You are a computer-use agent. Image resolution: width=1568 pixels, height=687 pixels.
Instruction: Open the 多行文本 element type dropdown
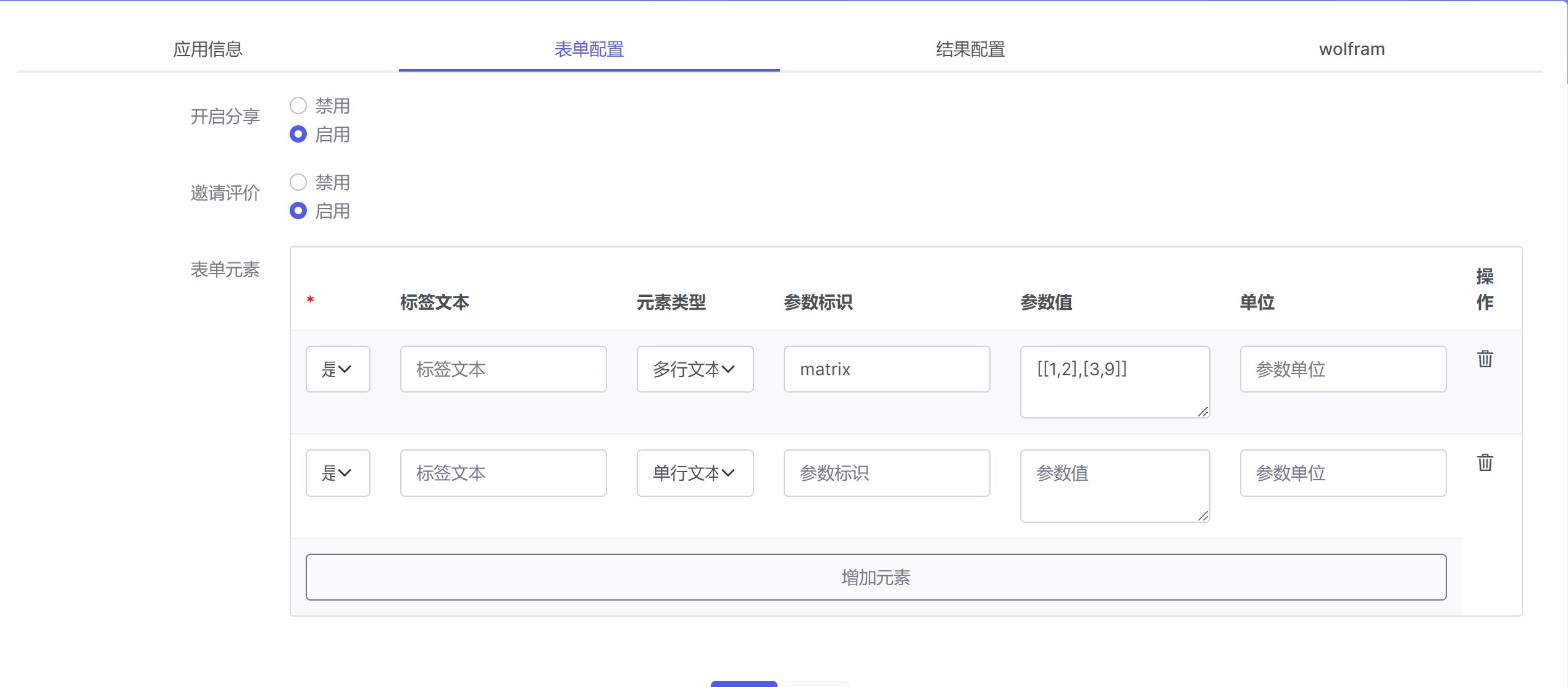pos(695,369)
